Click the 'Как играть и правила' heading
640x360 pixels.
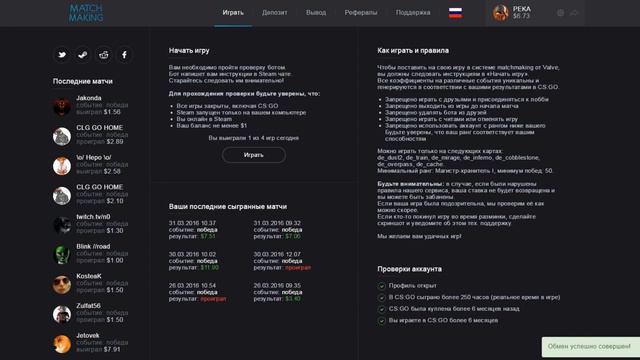[x=413, y=51]
